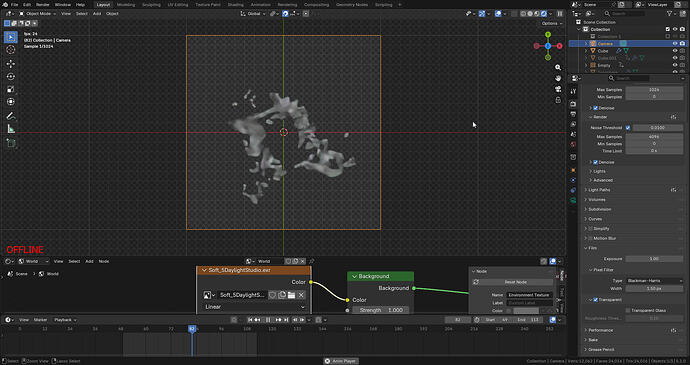Click green Y axis on navigation gizmo

click(x=548, y=34)
